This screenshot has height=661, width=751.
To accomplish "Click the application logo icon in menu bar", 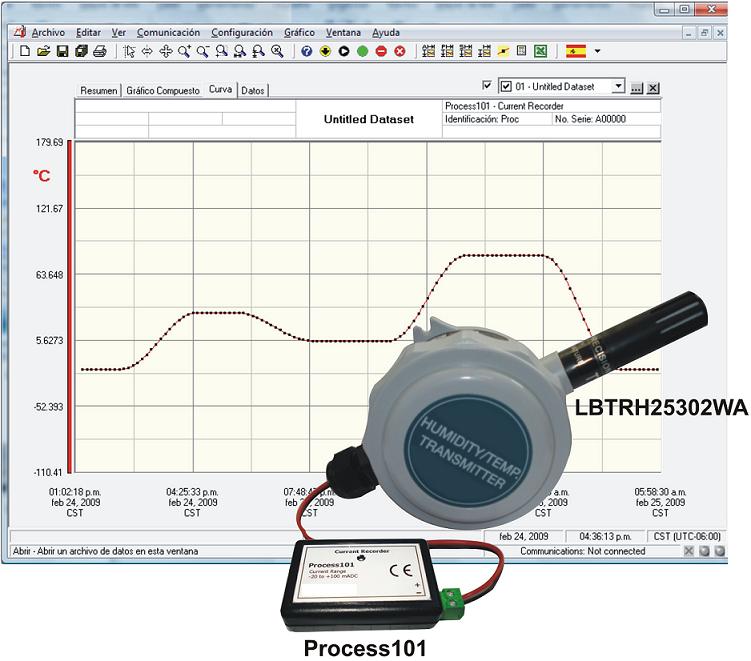I will 20,32.
